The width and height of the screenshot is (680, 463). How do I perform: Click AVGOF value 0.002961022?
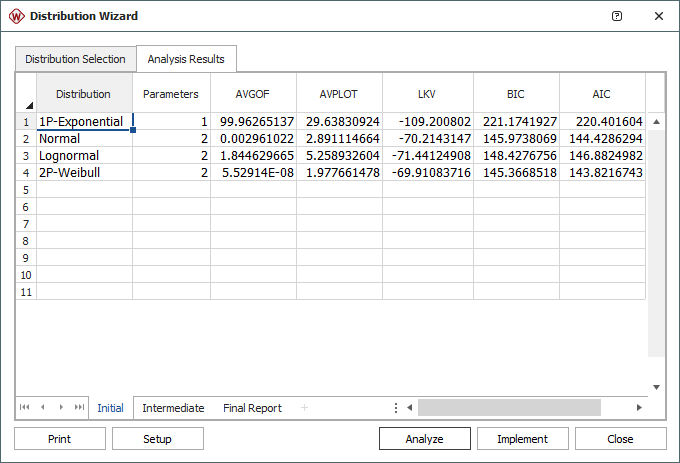(253, 139)
